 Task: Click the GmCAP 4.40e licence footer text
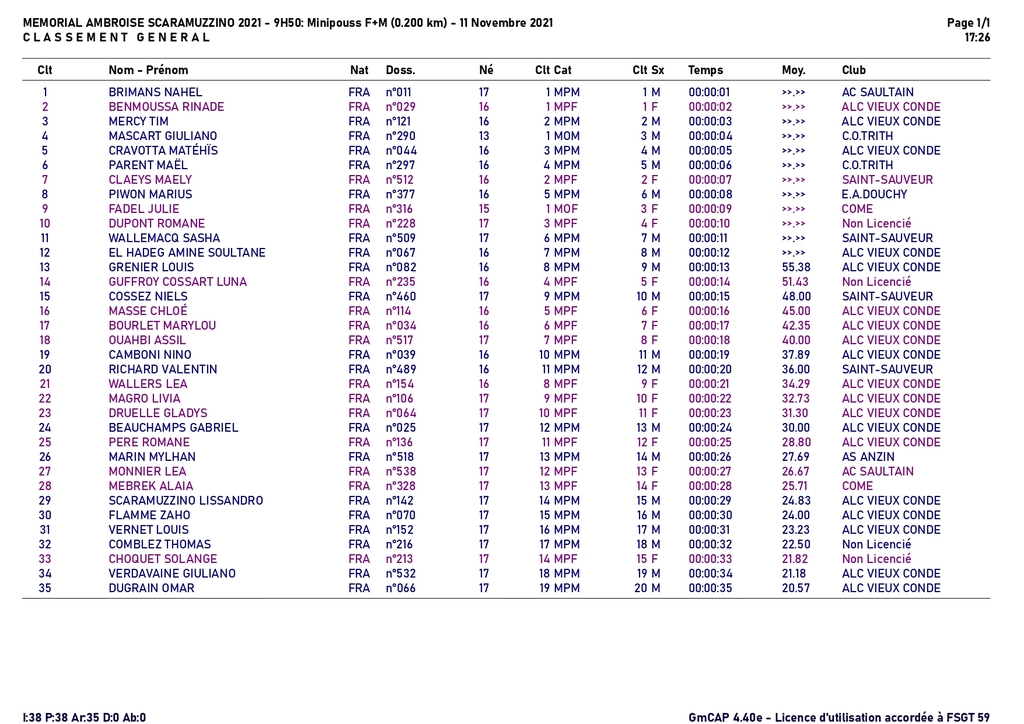tap(839, 717)
